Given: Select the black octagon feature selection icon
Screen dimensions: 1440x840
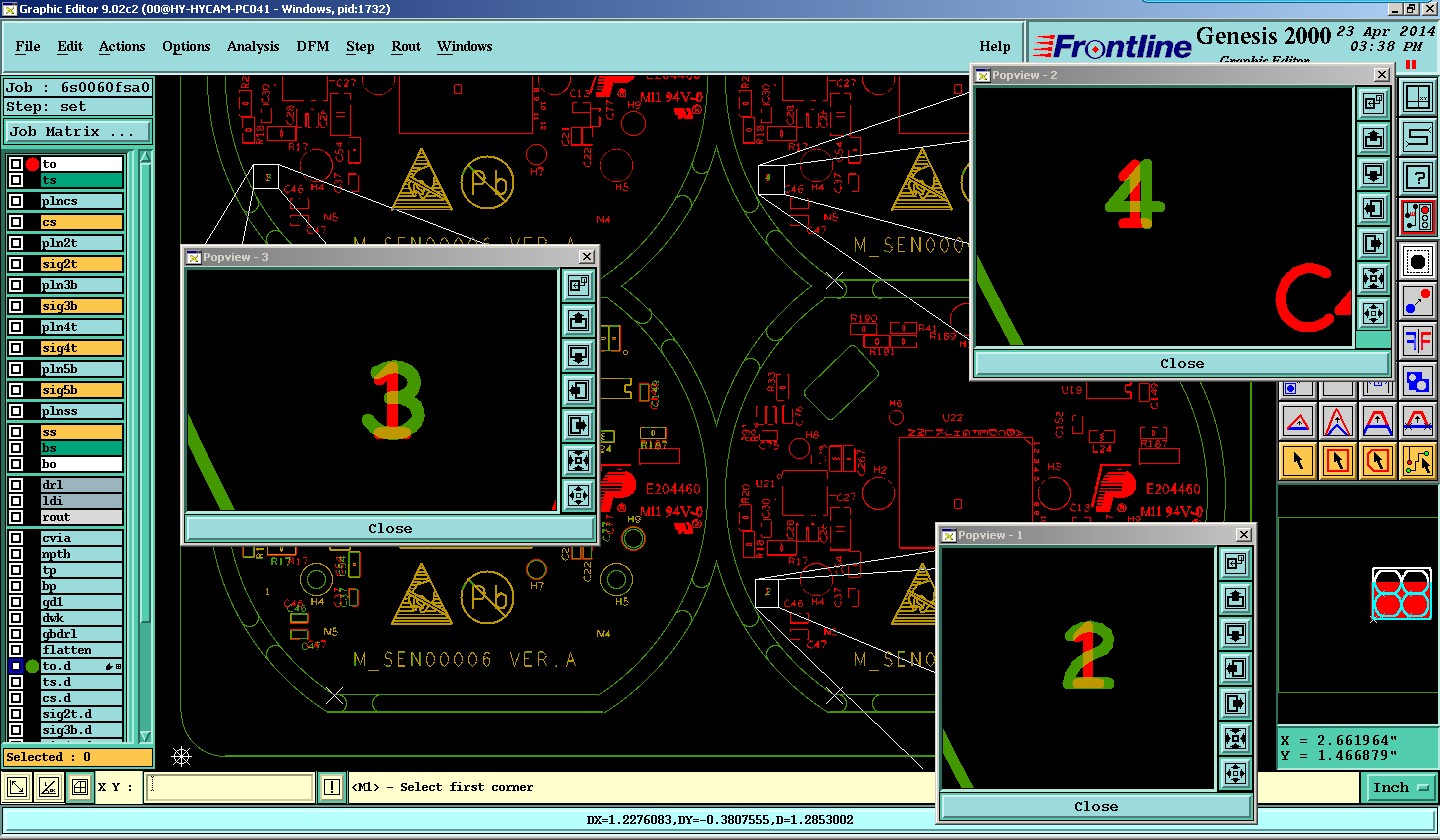Looking at the screenshot, I should pyautogui.click(x=1417, y=262).
